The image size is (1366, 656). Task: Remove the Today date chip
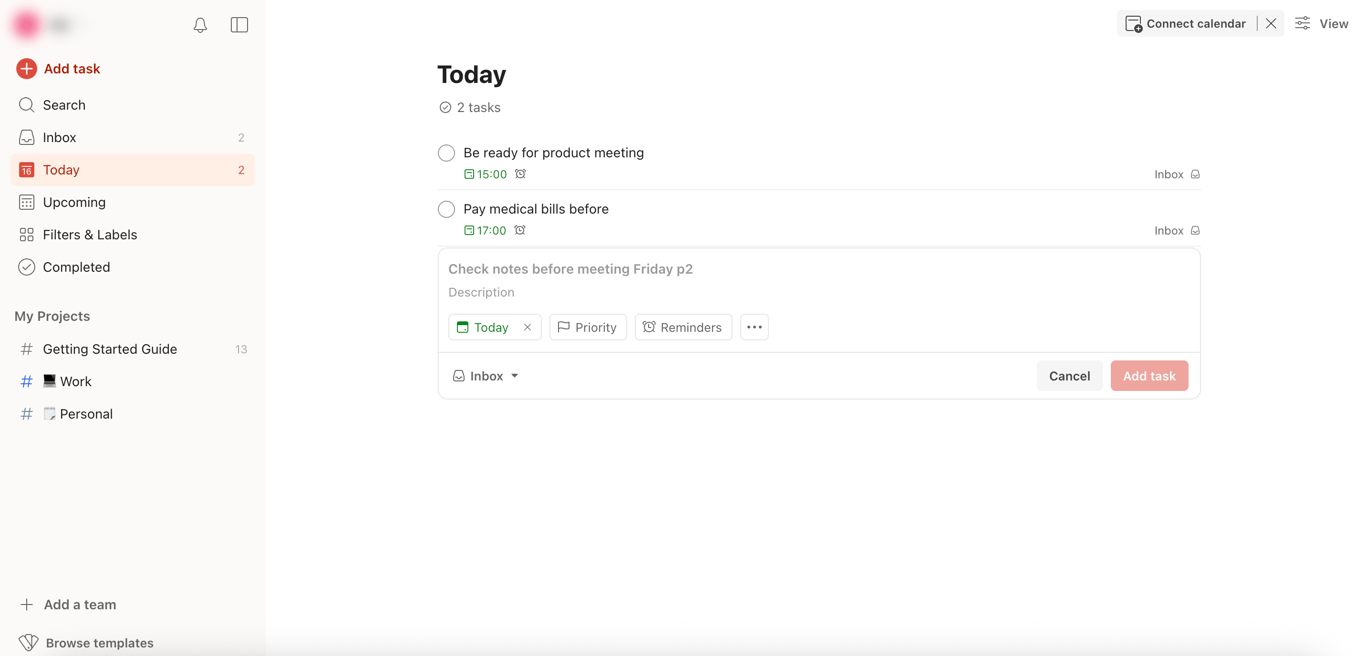pyautogui.click(x=527, y=327)
